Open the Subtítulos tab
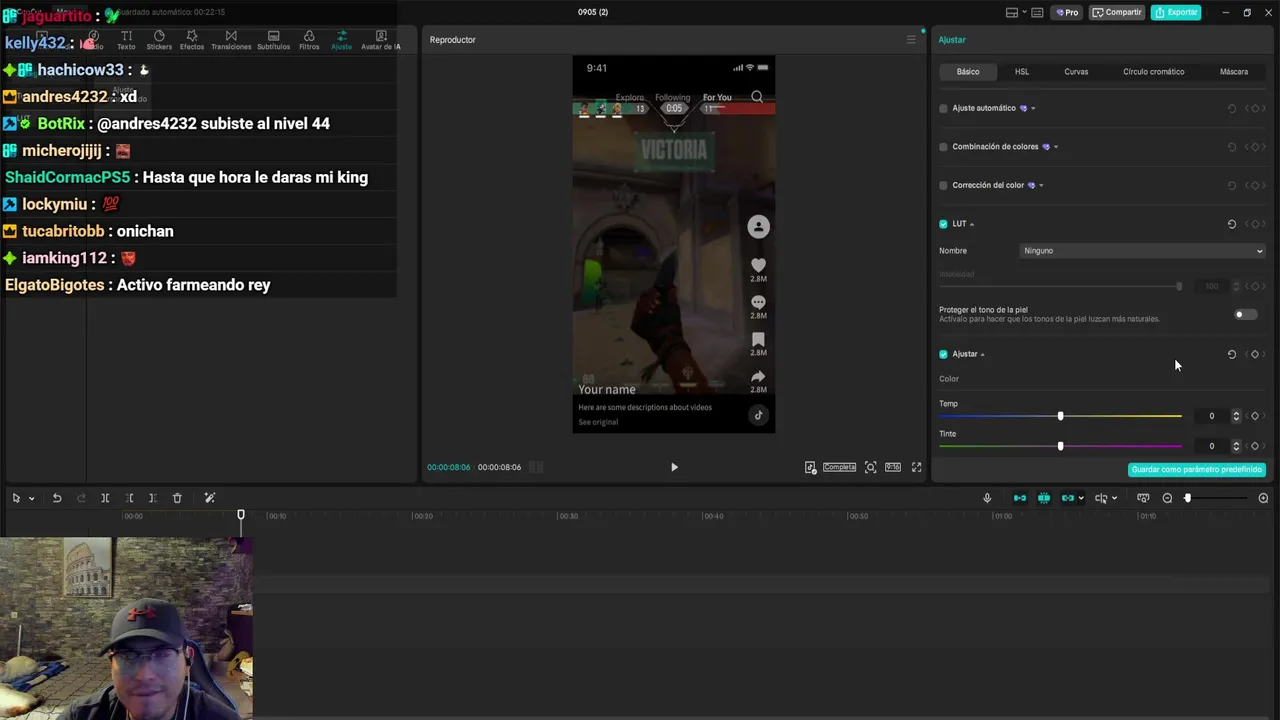 pos(273,40)
